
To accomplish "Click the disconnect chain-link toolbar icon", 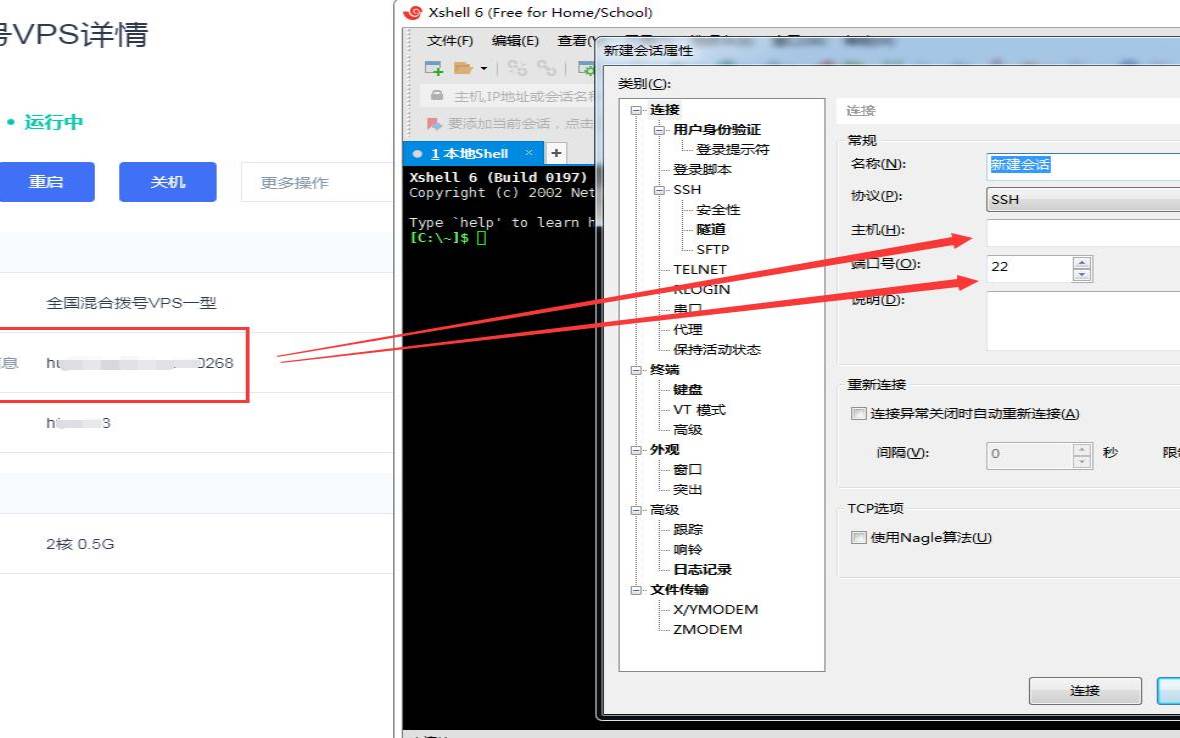I will click(546, 68).
